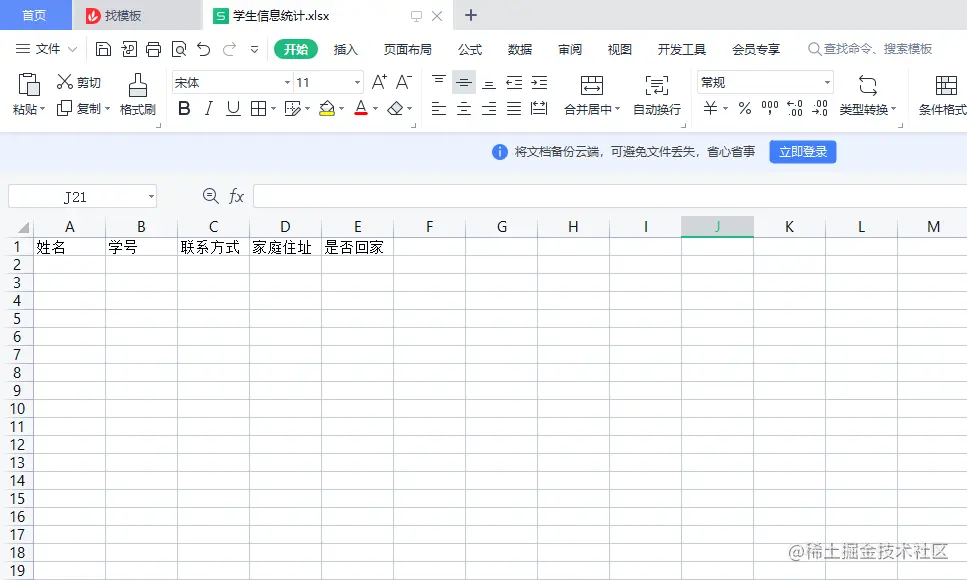The width and height of the screenshot is (967, 580).
Task: Switch to the 视图 (View) tab
Action: click(x=619, y=49)
